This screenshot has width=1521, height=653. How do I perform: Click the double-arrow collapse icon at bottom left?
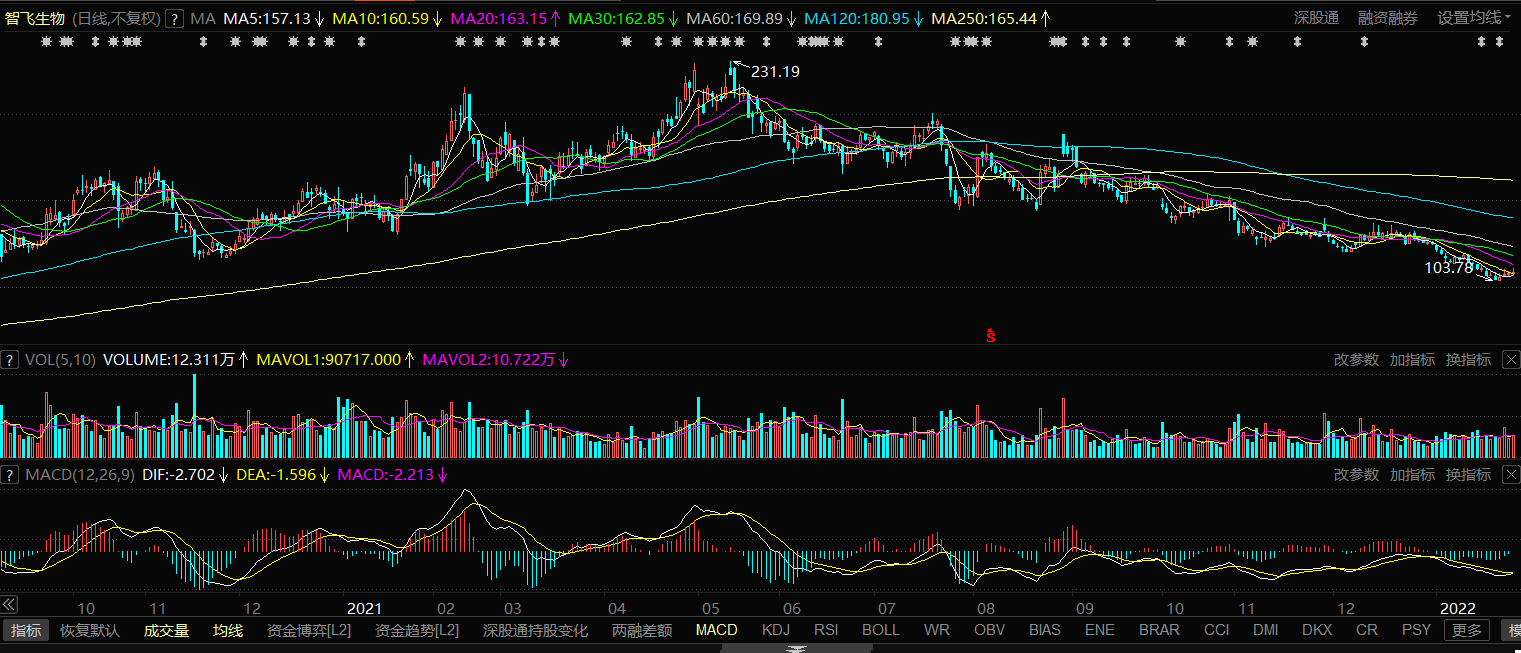point(9,605)
